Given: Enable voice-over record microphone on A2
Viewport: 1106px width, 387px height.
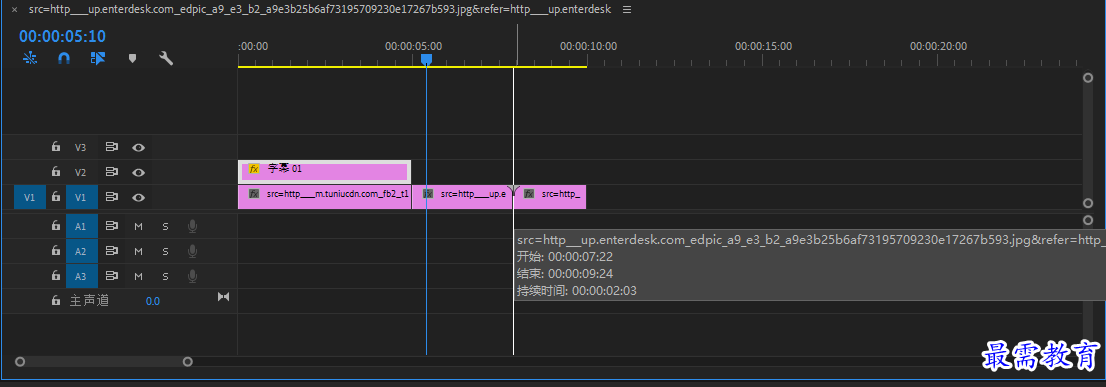Looking at the screenshot, I should pos(192,251).
